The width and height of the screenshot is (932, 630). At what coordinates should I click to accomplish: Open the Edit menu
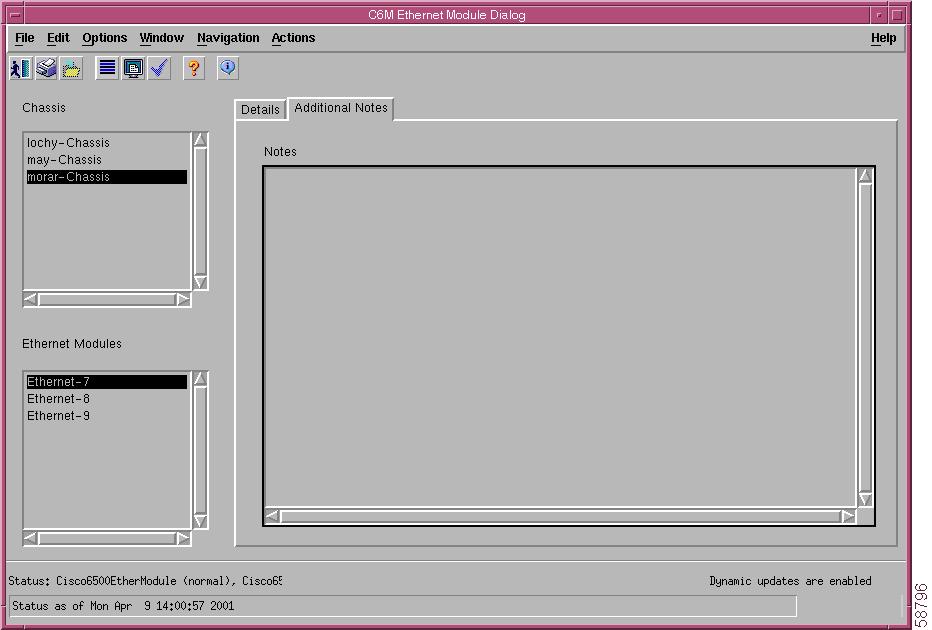pos(58,38)
